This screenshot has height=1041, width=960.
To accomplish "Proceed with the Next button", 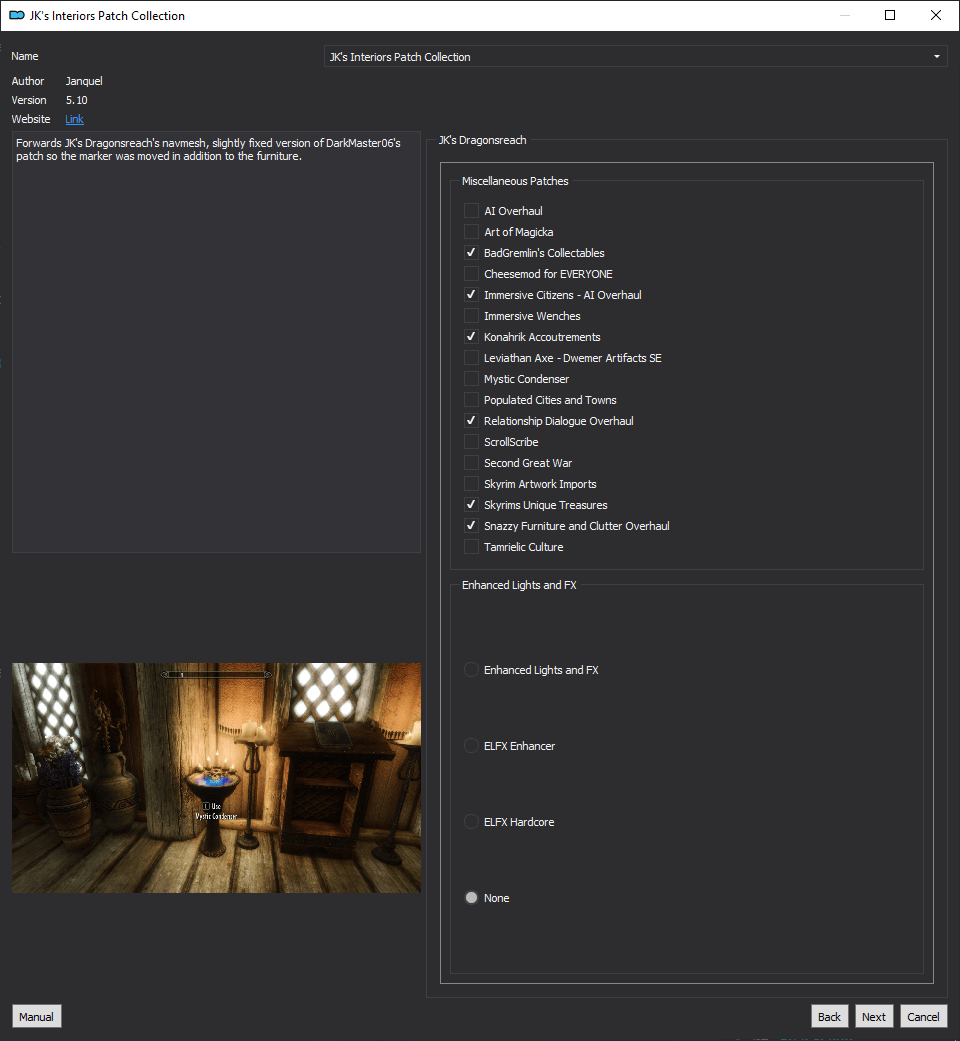I will coord(874,1016).
